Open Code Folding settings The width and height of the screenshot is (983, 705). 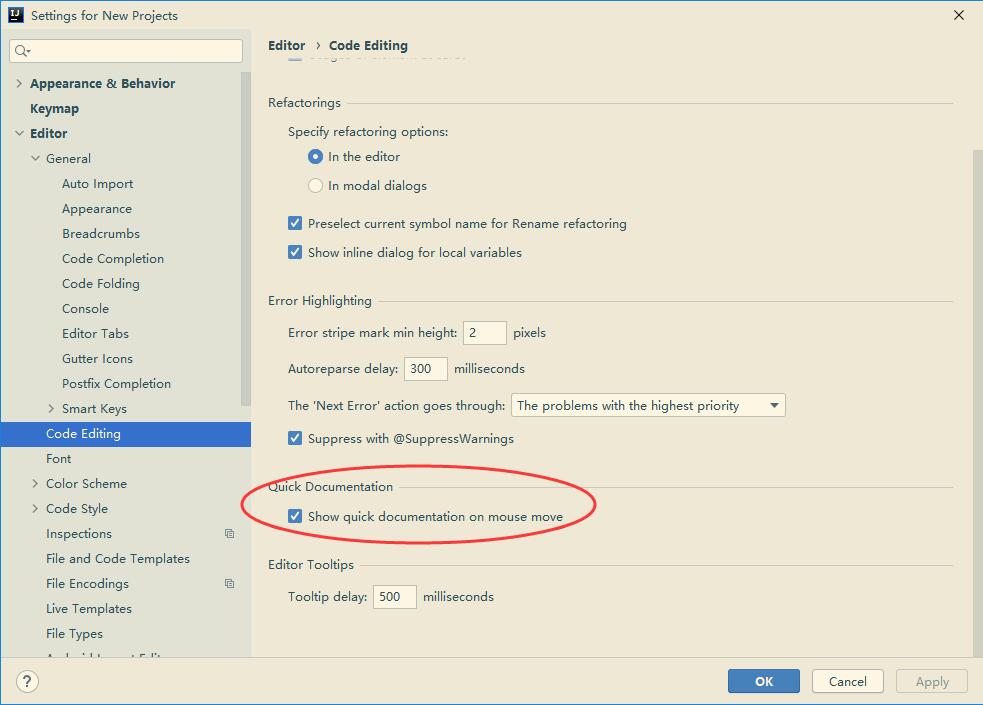(101, 284)
